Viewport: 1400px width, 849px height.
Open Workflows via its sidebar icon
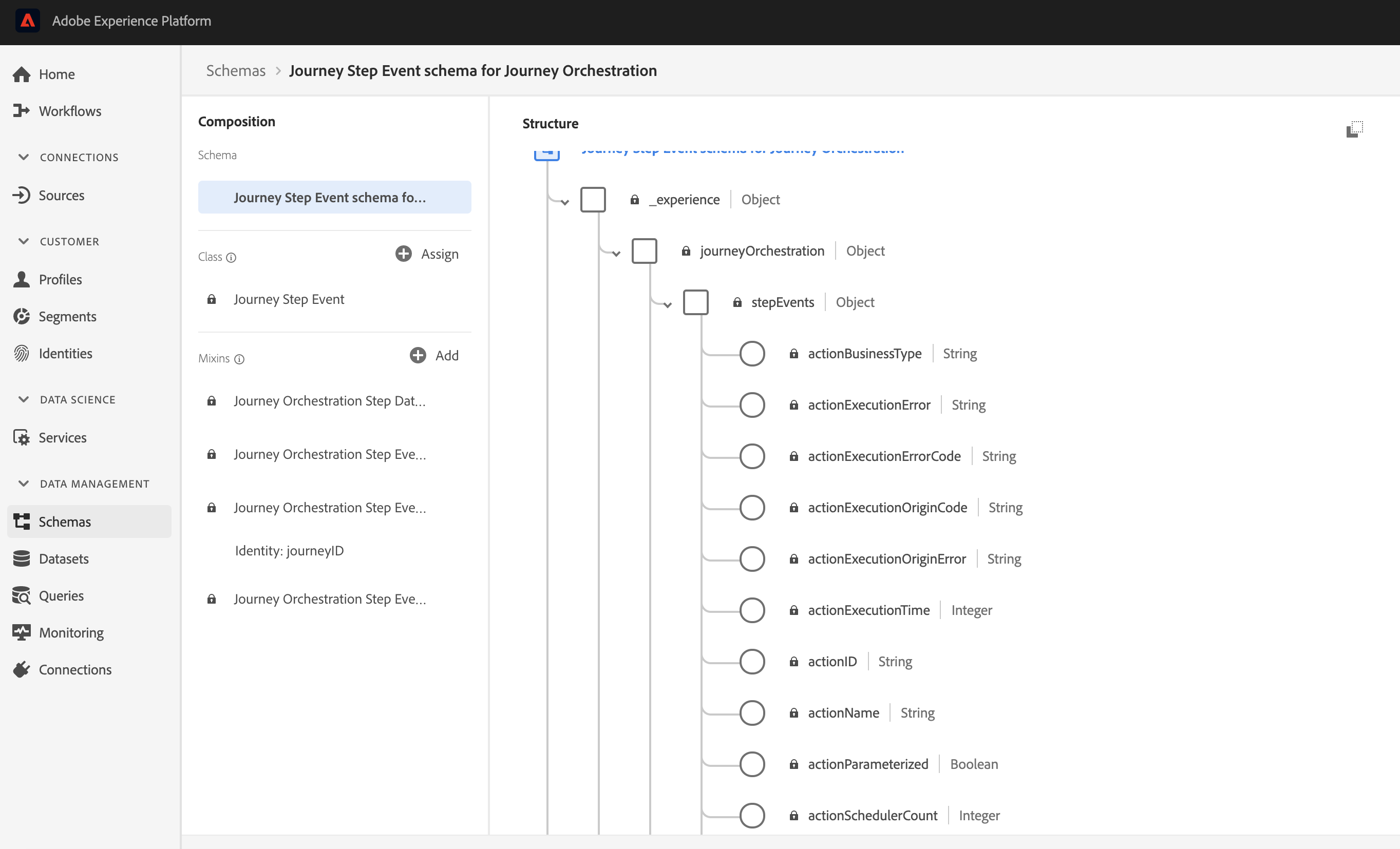(21, 111)
